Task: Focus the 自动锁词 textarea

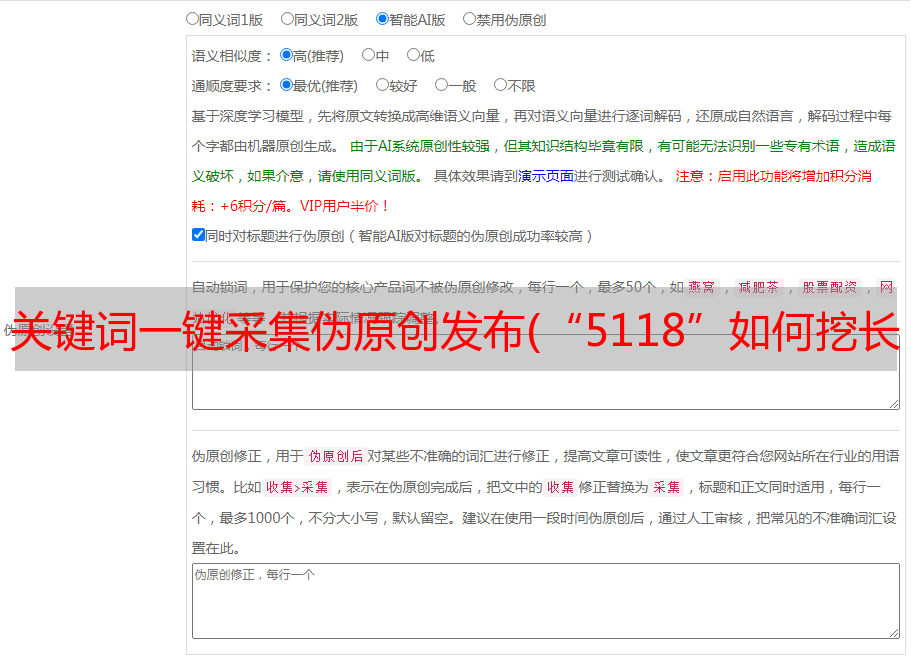Action: [546, 372]
